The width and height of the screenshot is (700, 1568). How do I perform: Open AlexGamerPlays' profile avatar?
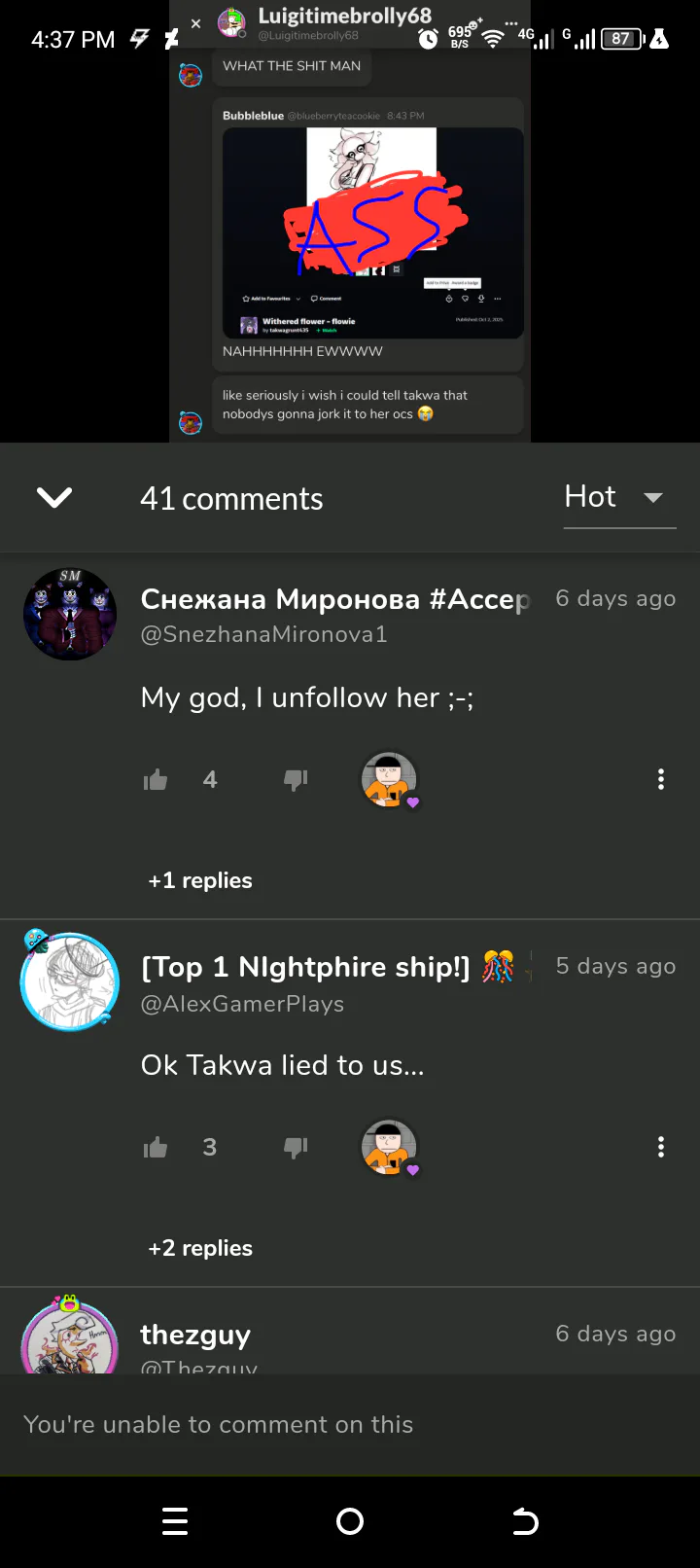tap(70, 981)
